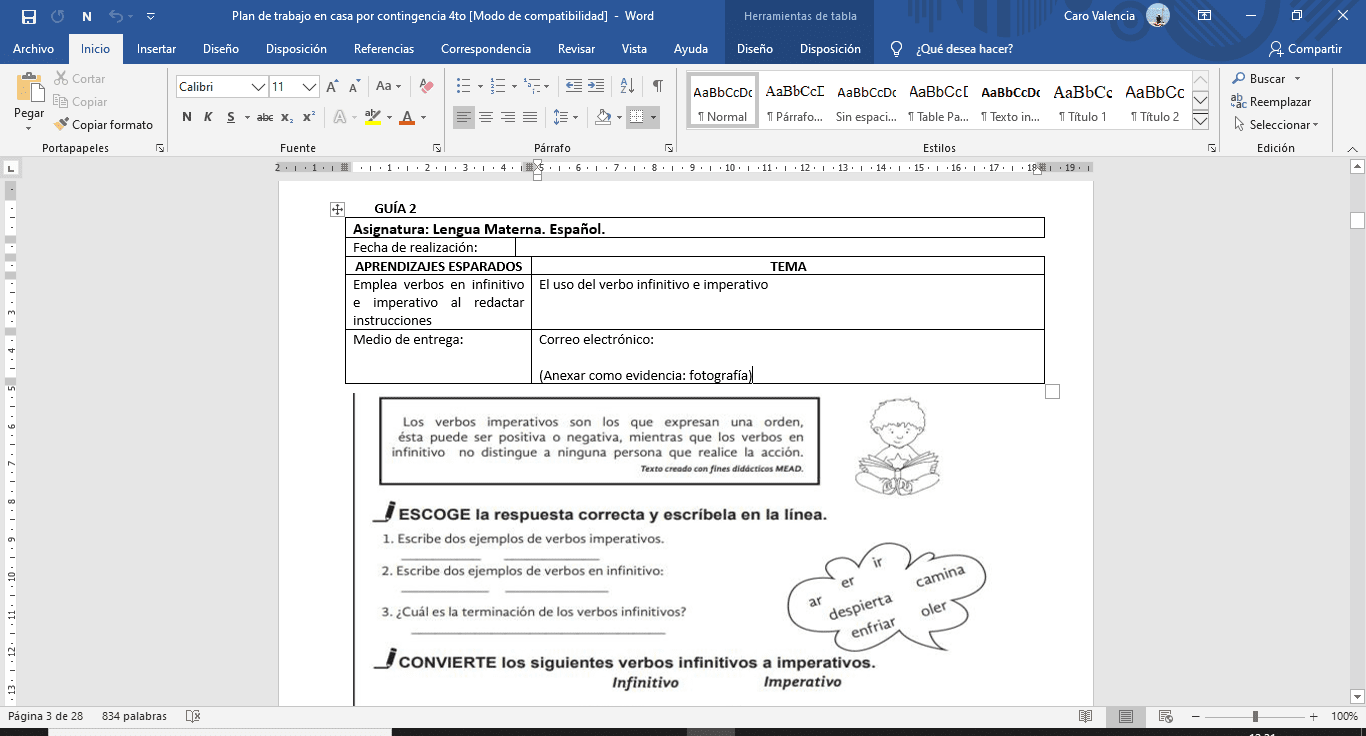Click the ¿Qué desea hacer? search box
Viewport: 1366px width, 736px height.
coord(964,49)
